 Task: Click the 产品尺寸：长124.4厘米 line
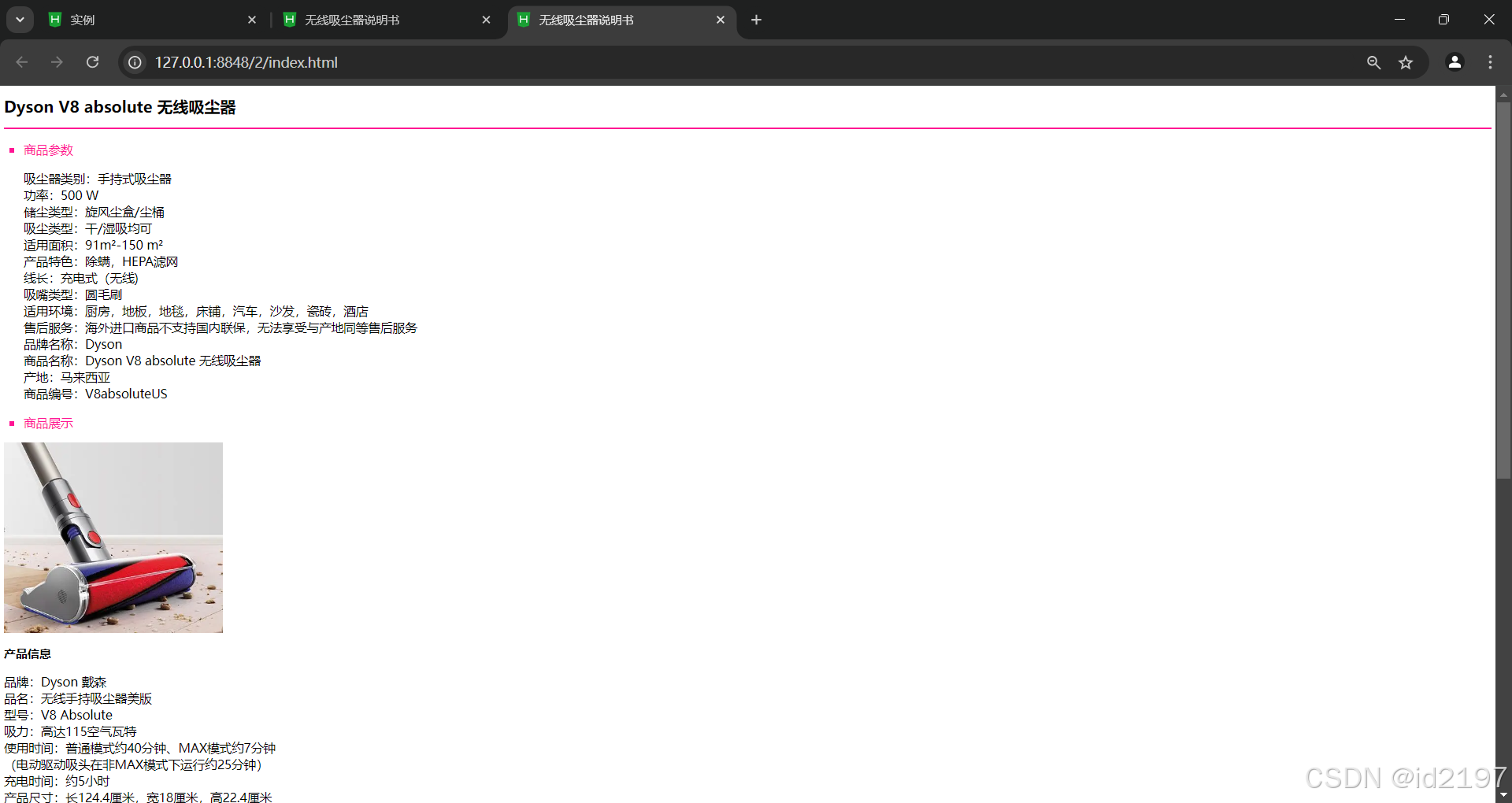(138, 797)
